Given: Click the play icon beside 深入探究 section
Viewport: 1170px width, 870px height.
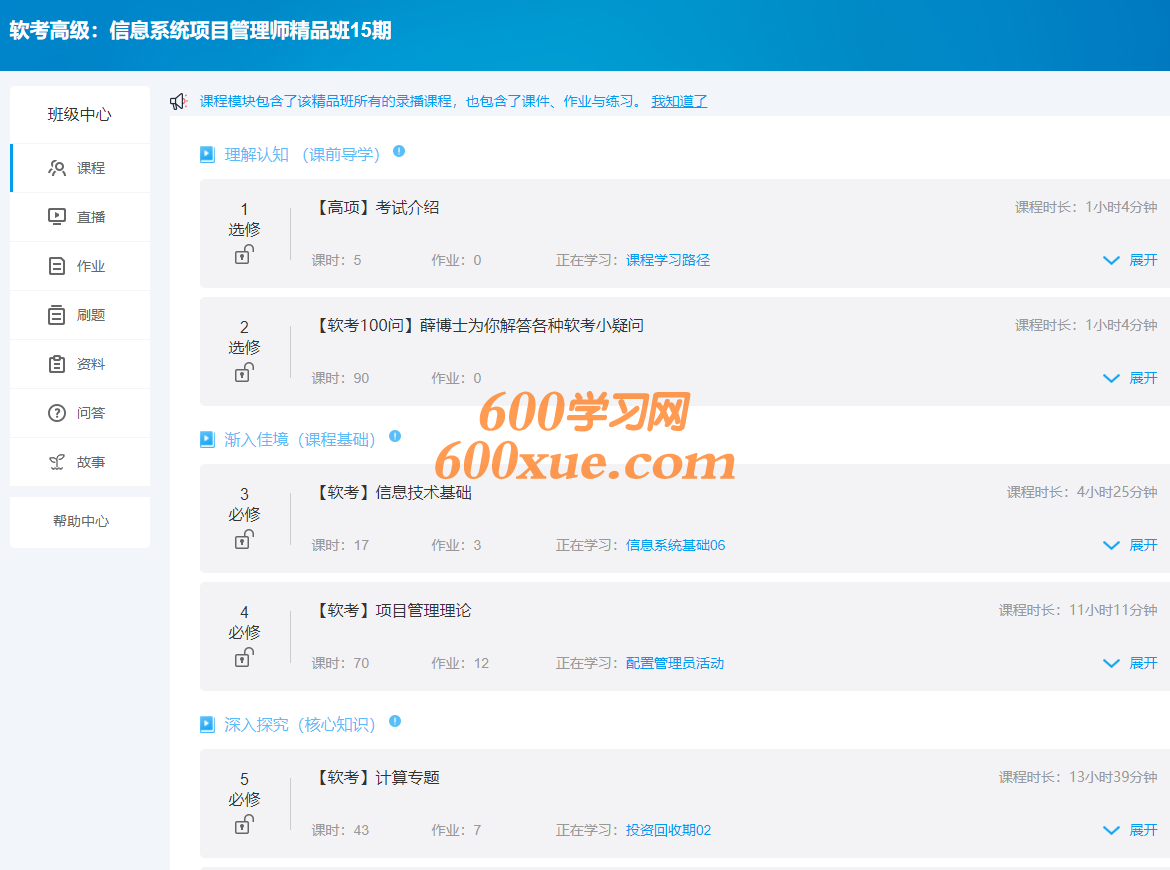Looking at the screenshot, I should pyautogui.click(x=207, y=725).
